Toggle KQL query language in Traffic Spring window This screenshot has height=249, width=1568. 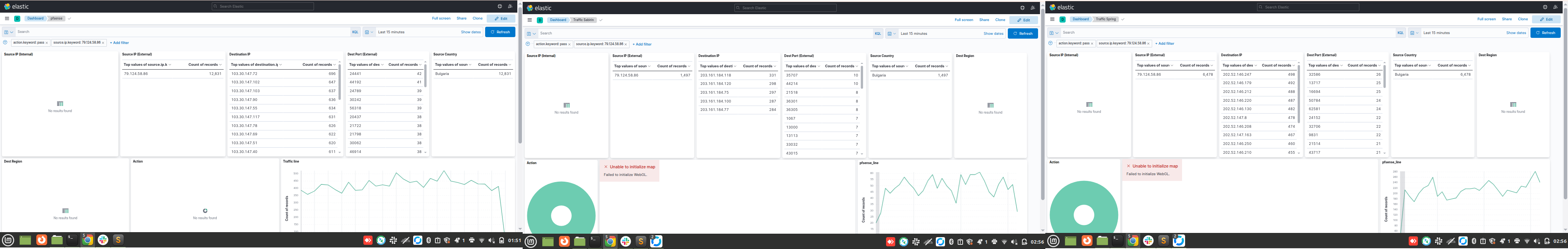point(1401,33)
